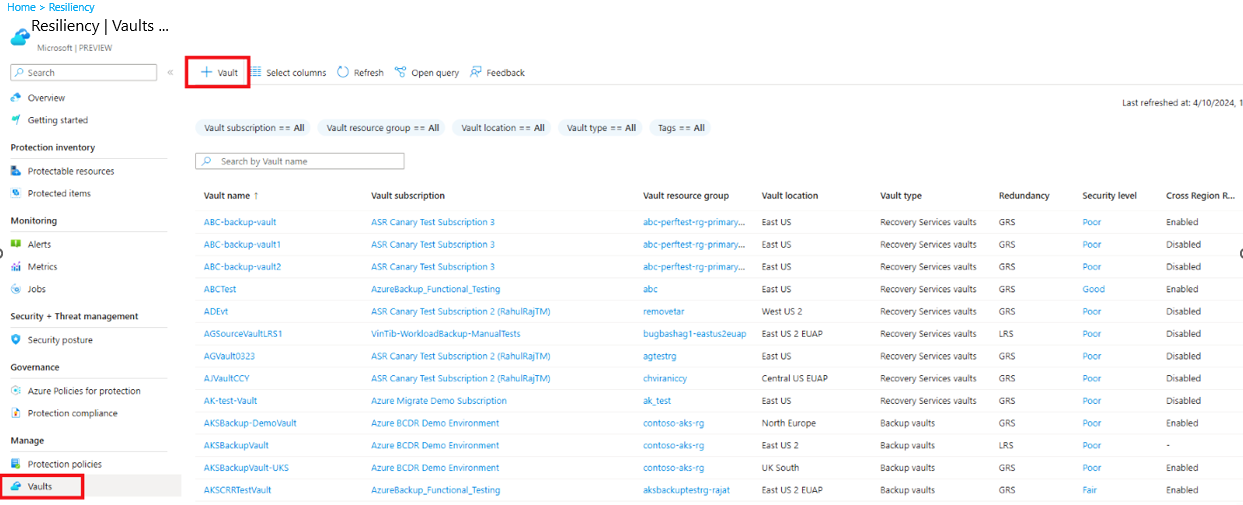Open Metrics under Monitoring
The image size is (1243, 505).
point(43,267)
